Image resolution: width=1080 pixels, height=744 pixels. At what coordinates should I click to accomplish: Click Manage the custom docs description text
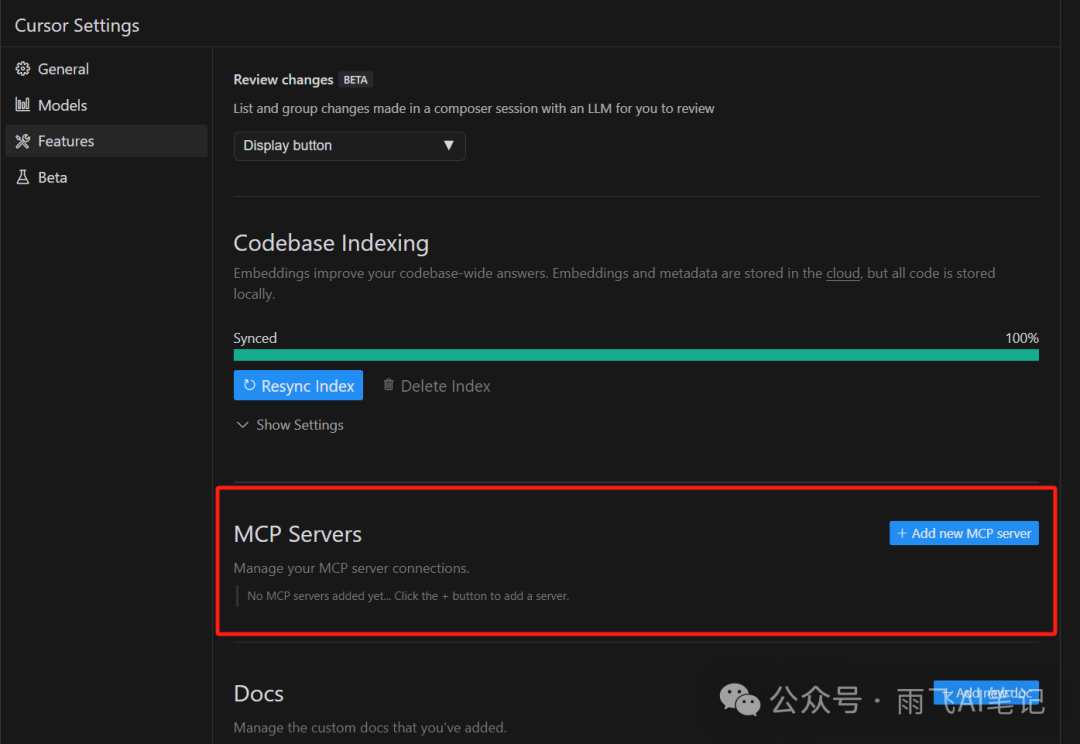pos(370,727)
